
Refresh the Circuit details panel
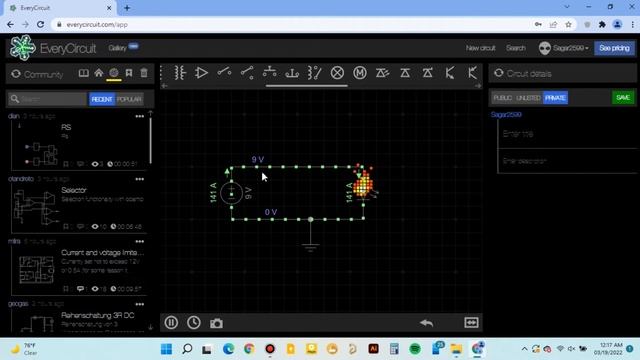(x=499, y=73)
